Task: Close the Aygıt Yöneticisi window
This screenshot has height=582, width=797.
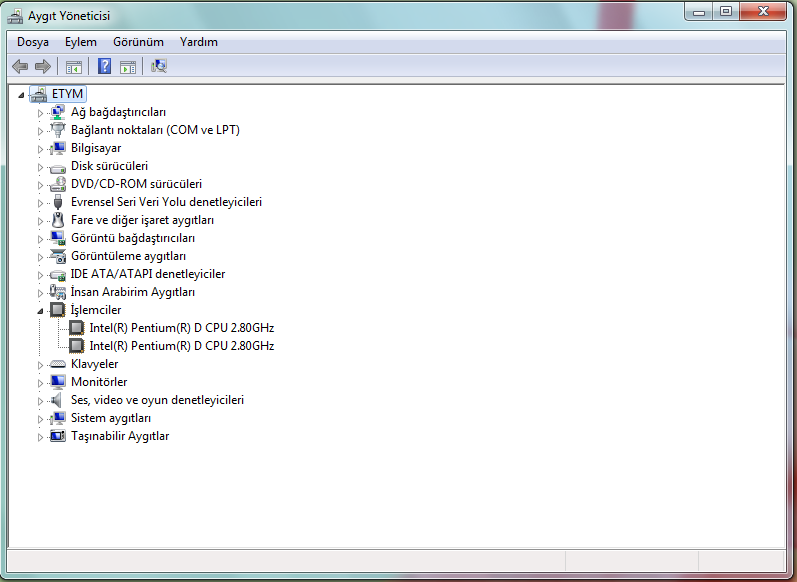Action: (763, 11)
